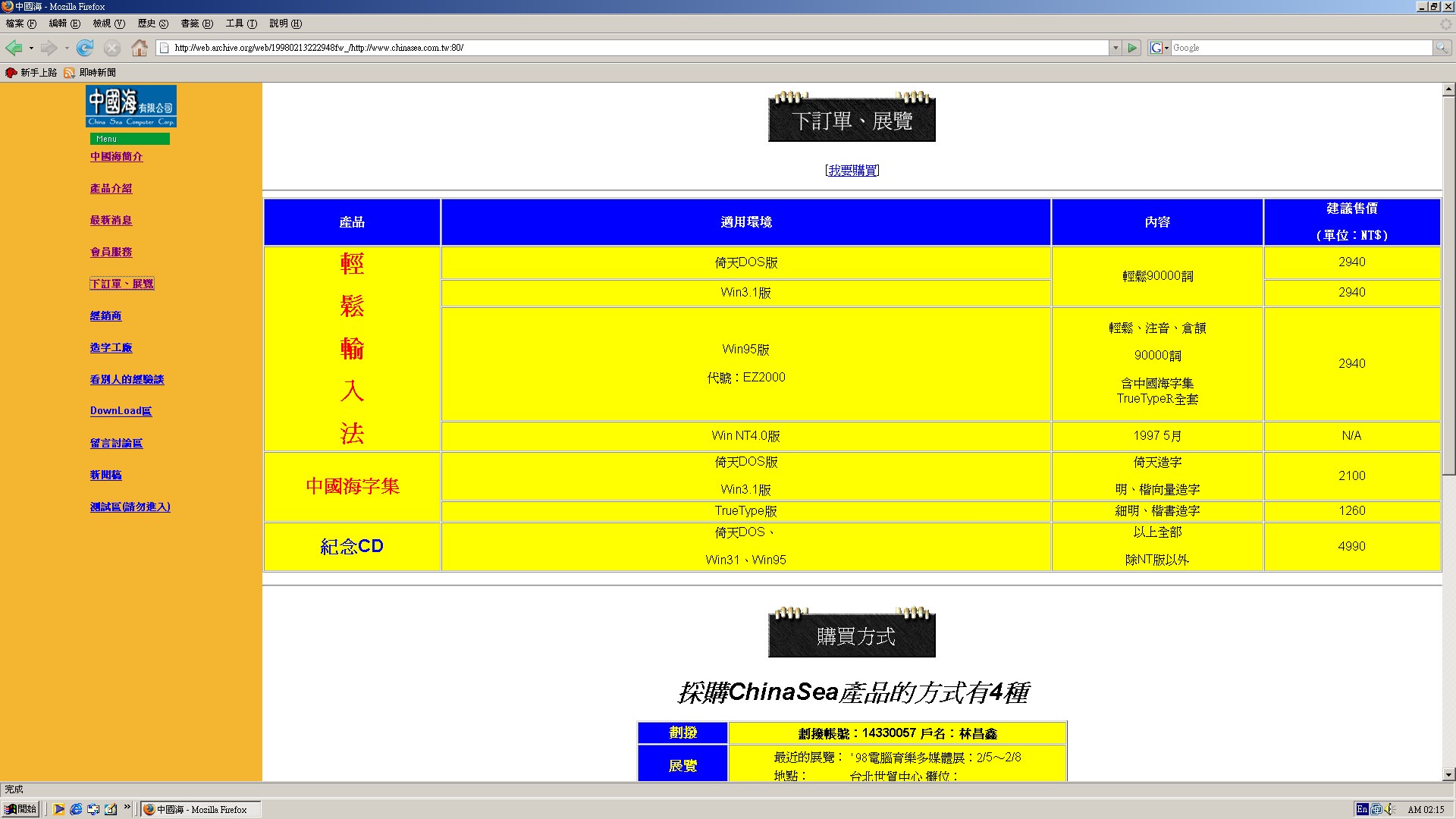Open the DownLoad區 sidebar link
1456x819 pixels.
[121, 411]
